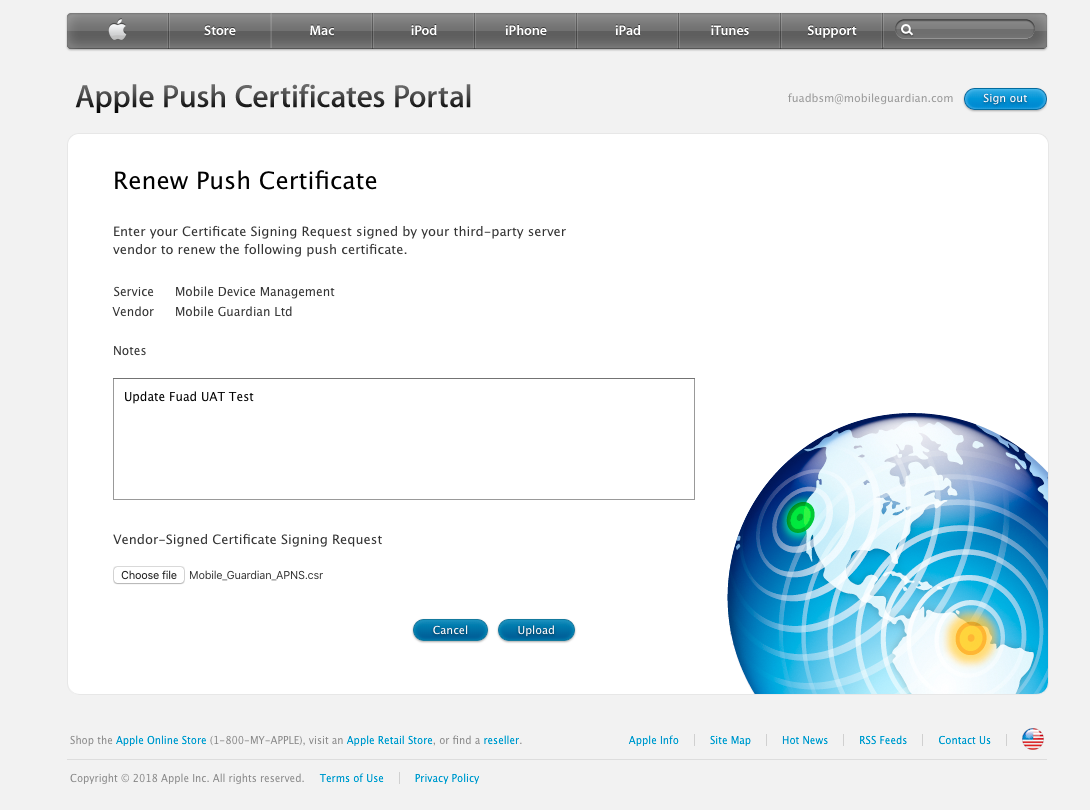The image size is (1090, 810).
Task: Open the Privacy Policy link
Action: (x=447, y=778)
